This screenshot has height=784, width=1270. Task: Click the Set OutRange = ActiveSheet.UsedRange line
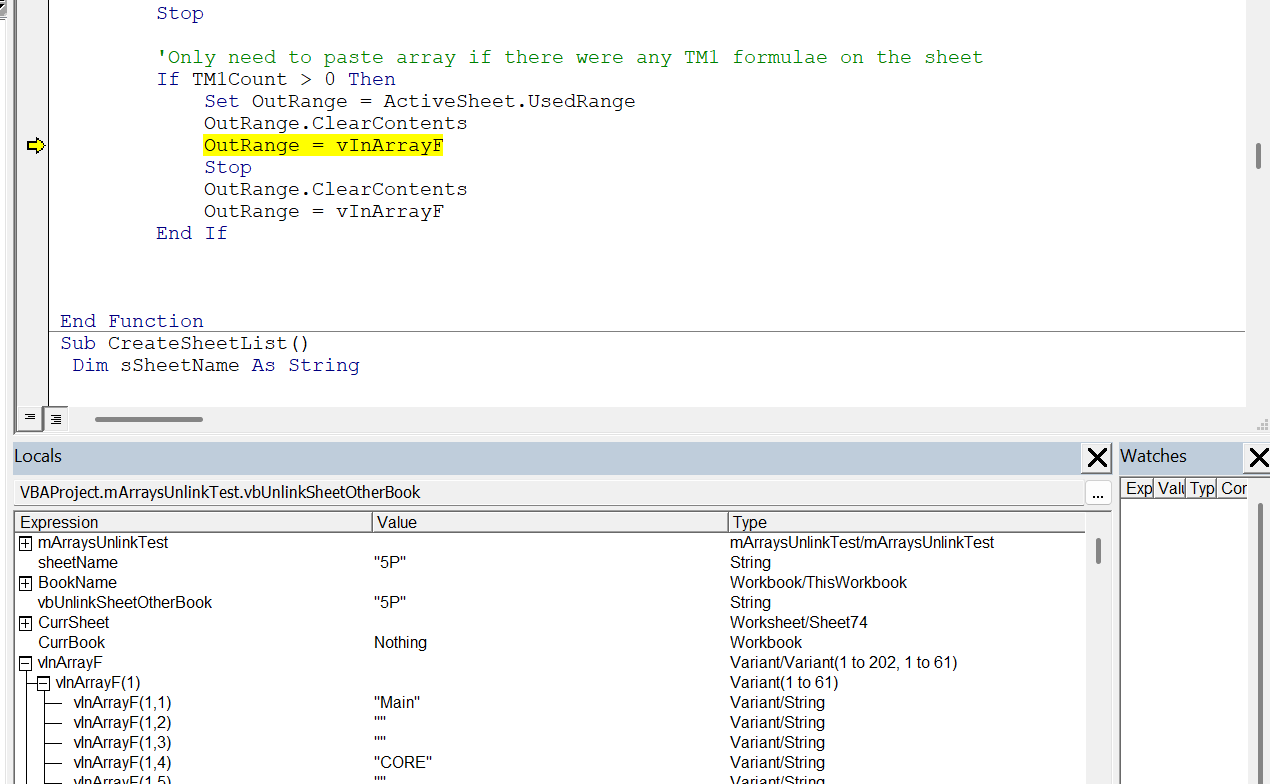point(419,102)
